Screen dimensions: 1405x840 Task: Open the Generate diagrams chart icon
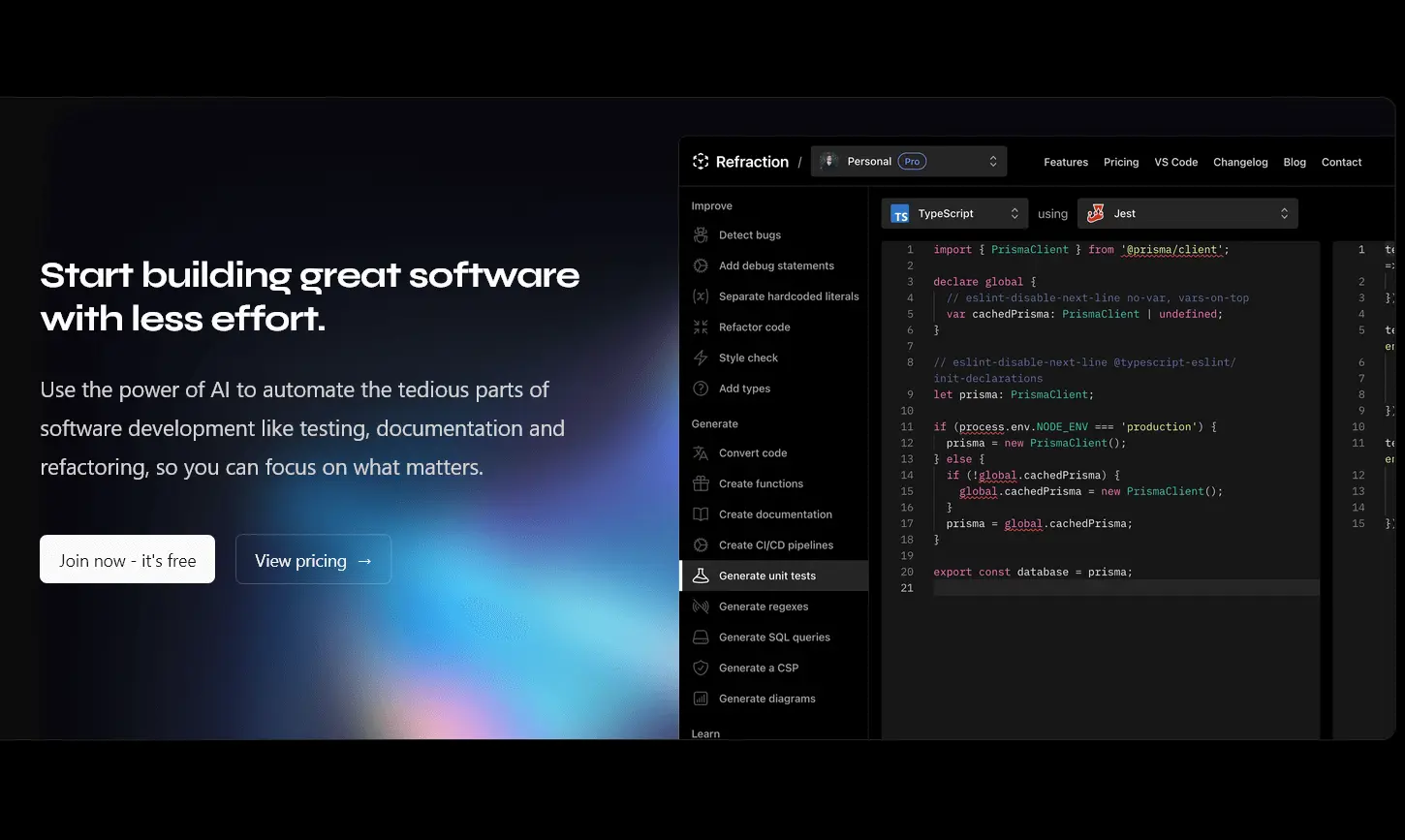click(701, 699)
